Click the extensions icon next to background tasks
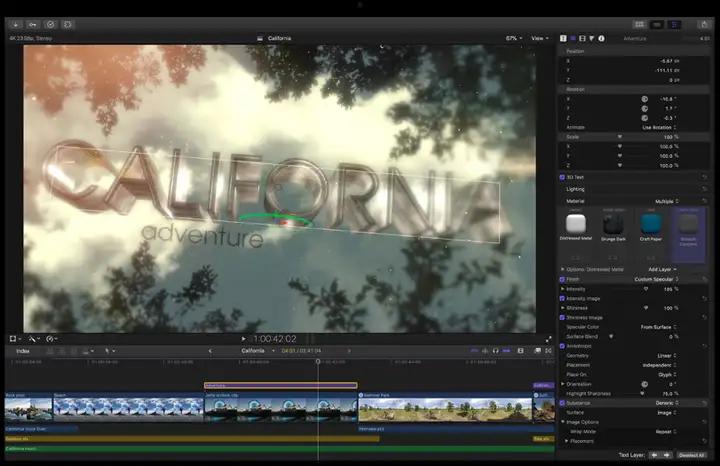The width and height of the screenshot is (720, 466). pyautogui.click(x=68, y=24)
